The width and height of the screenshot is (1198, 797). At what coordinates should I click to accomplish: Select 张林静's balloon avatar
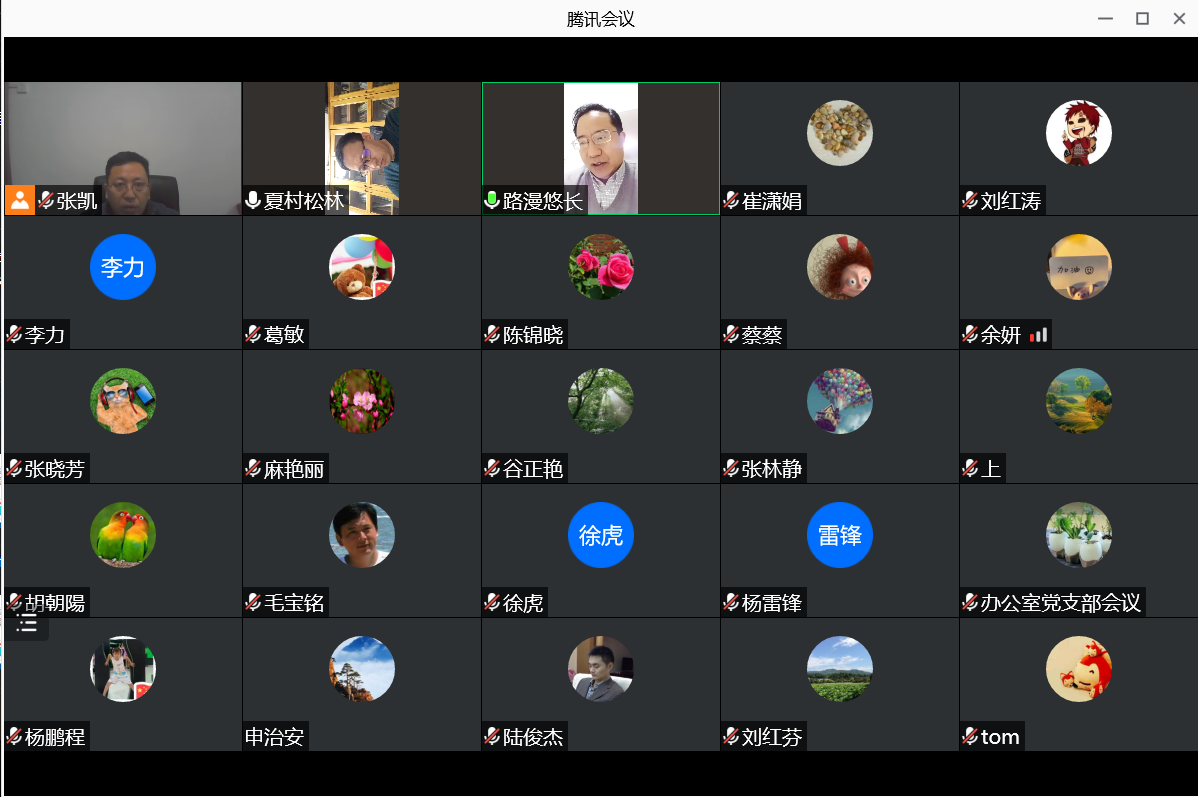pyautogui.click(x=840, y=401)
